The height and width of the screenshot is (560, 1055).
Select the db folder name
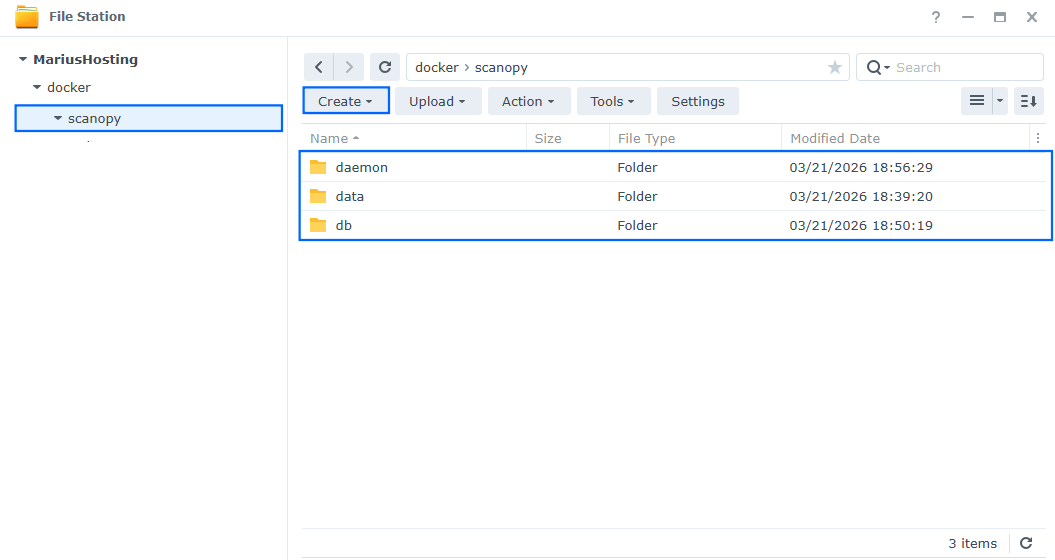344,225
